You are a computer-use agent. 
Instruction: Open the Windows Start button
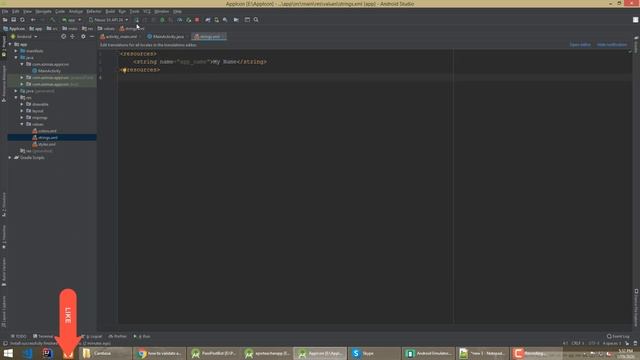coord(8,353)
